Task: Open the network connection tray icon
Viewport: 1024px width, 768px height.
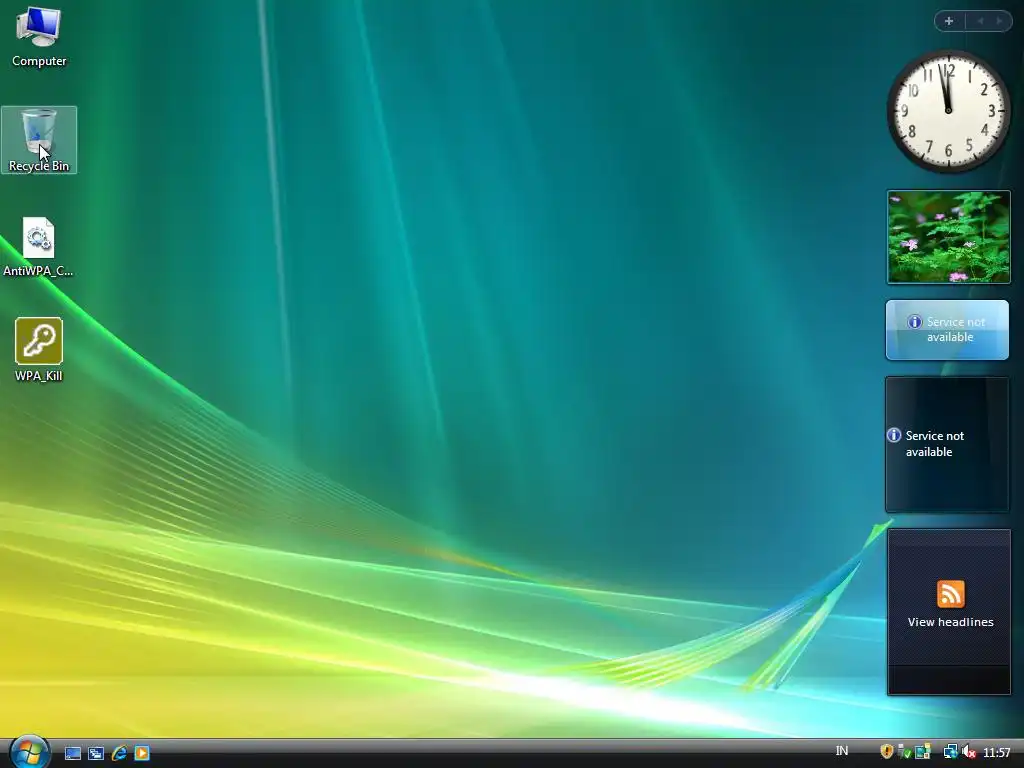Action: click(950, 752)
